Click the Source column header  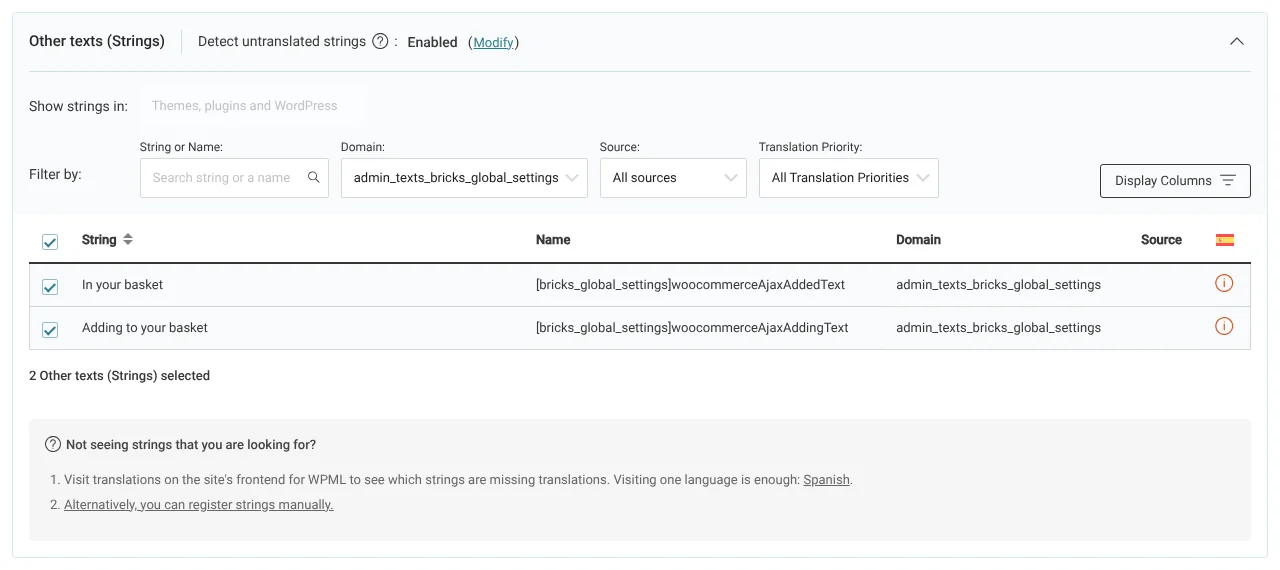coord(1161,240)
